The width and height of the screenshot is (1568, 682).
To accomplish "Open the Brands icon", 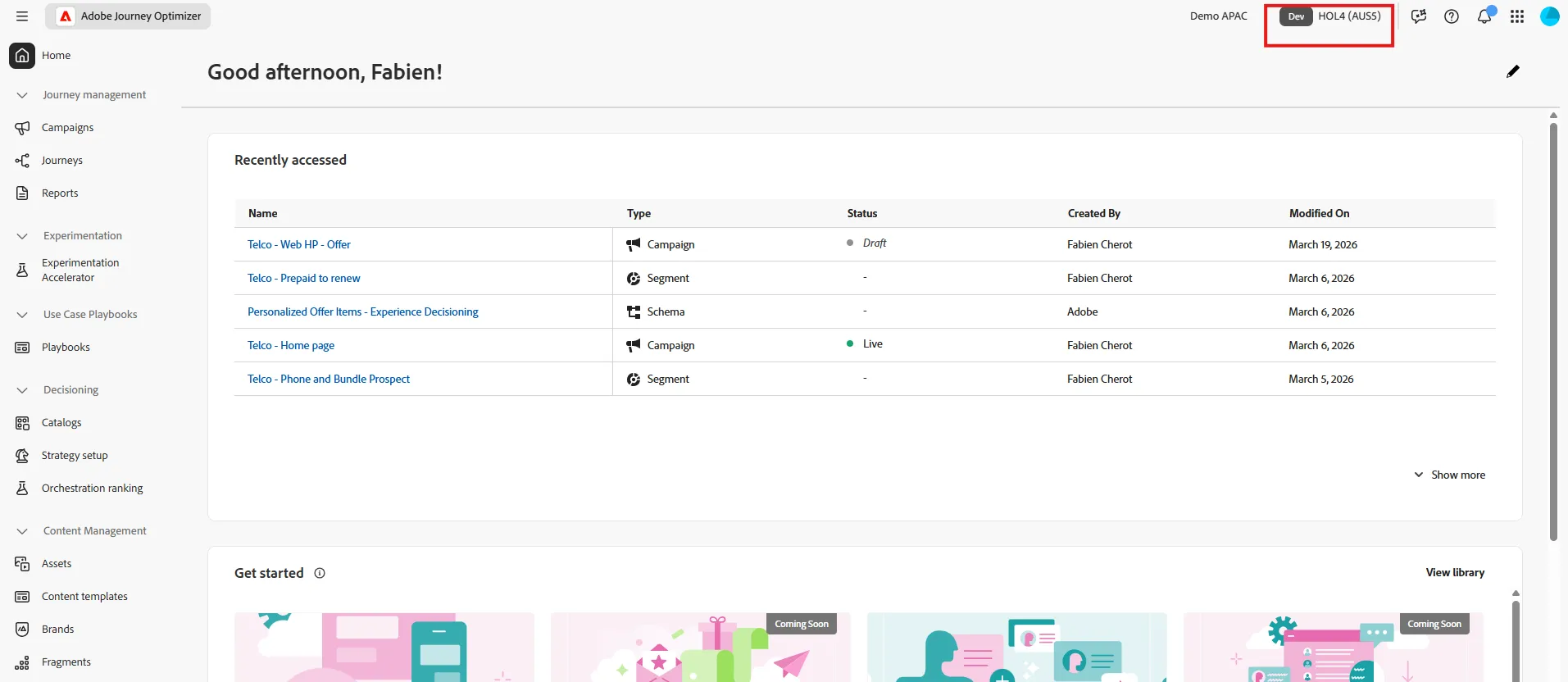I will 22,630.
